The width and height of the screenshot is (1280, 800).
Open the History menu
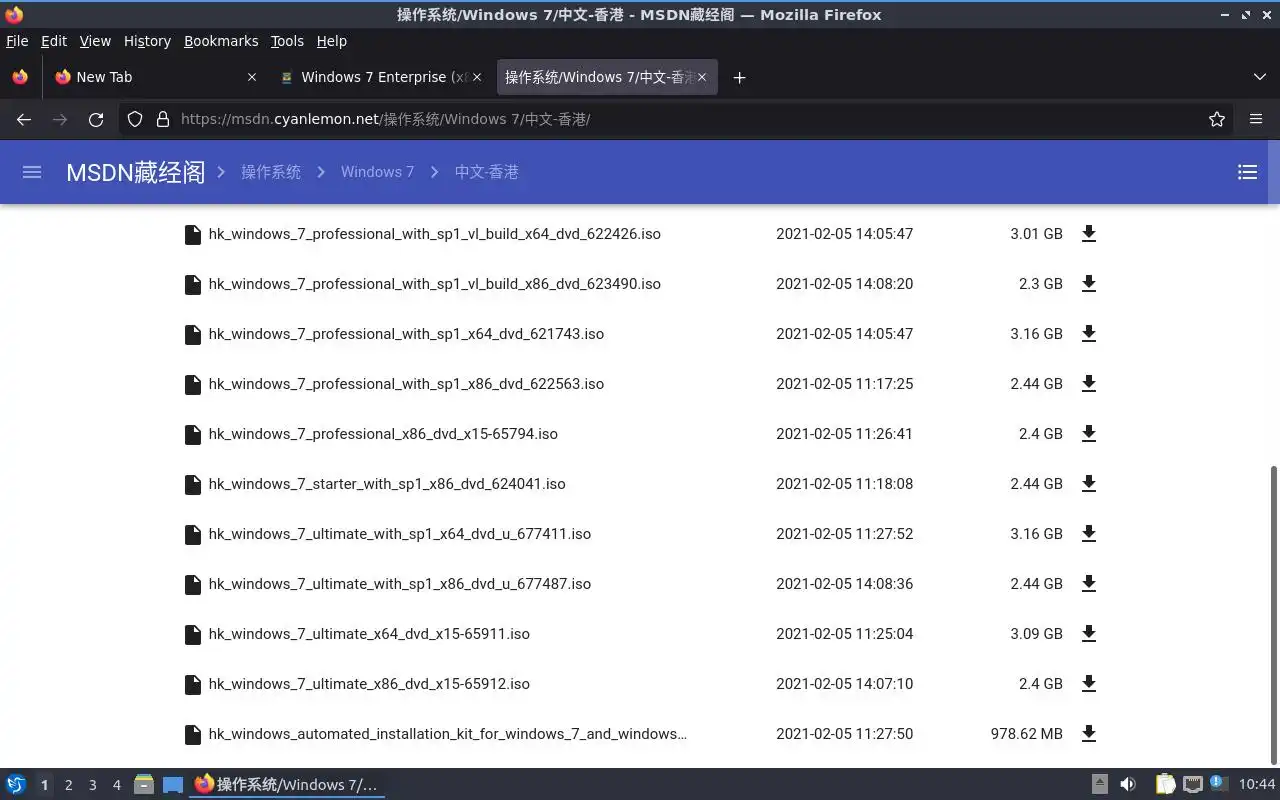pos(147,41)
